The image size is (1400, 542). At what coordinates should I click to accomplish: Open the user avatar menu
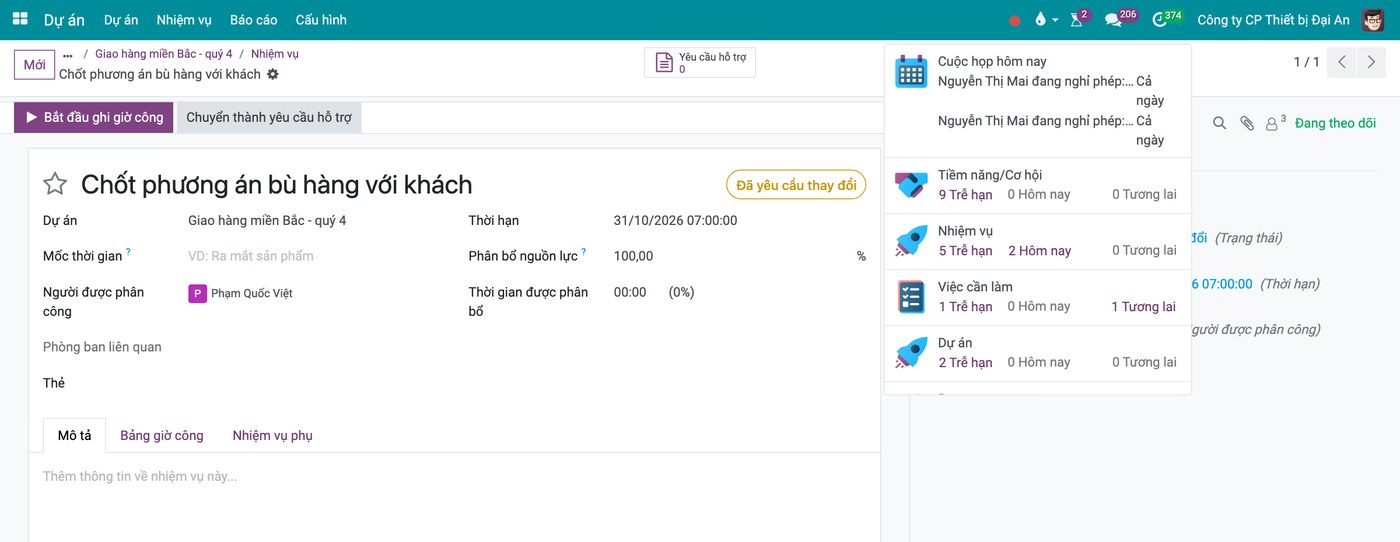[1374, 20]
